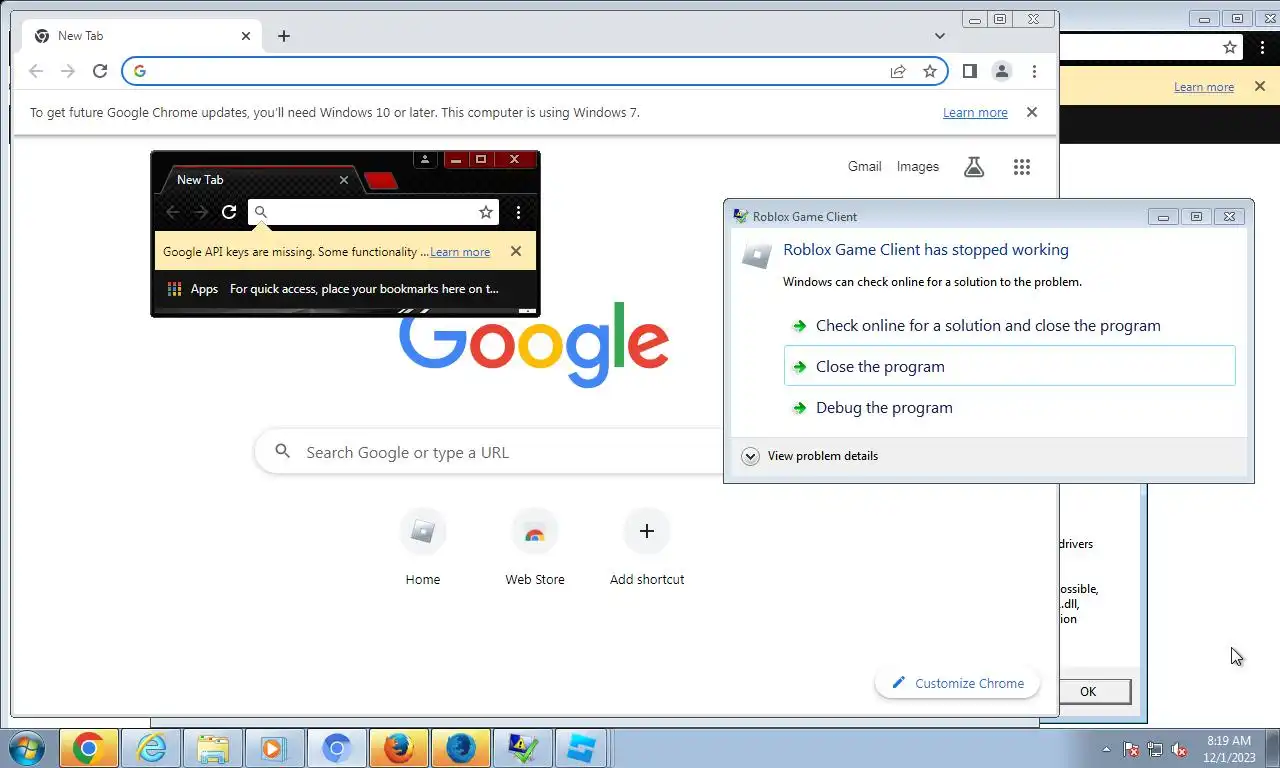This screenshot has height=768, width=1280.
Task: Click address box in dark Chrome window
Action: 372,212
